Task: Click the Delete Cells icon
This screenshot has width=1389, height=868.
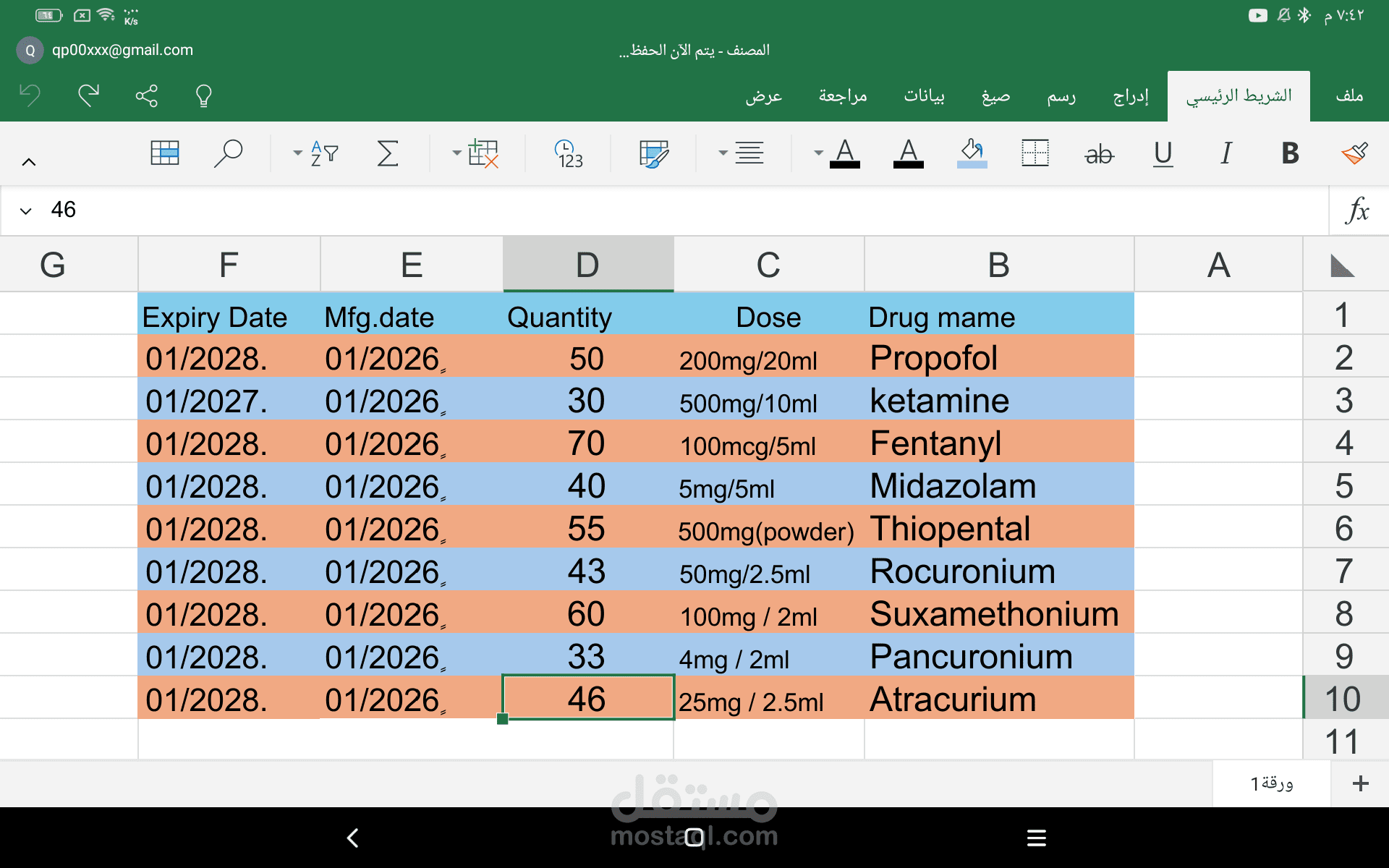Action: [x=483, y=153]
